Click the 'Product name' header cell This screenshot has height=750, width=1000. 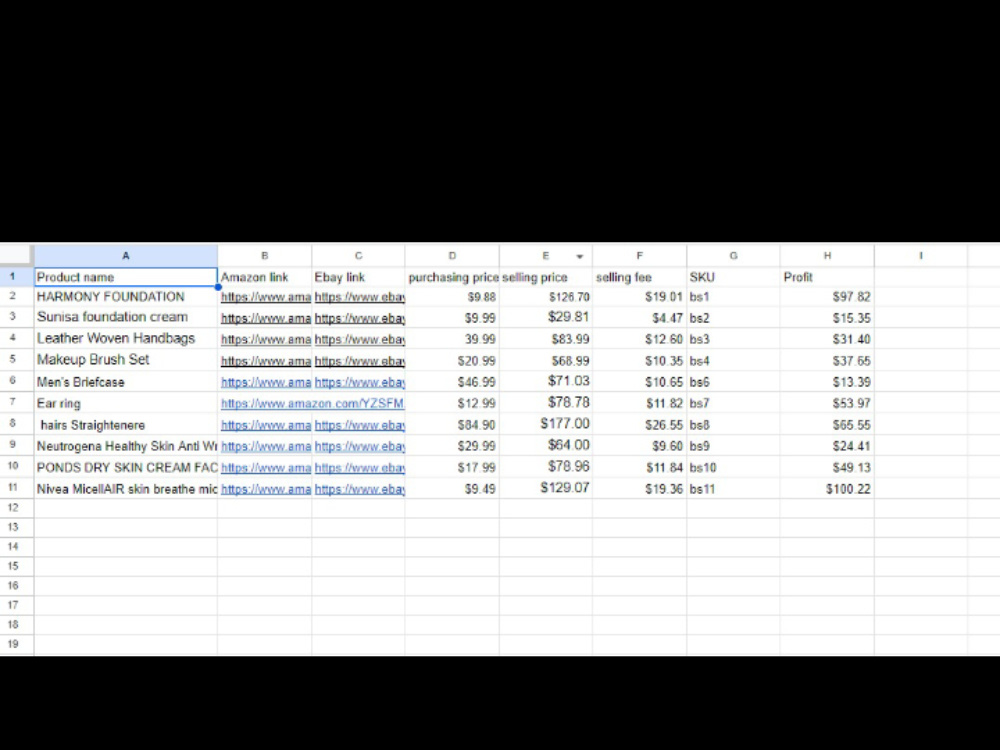[x=126, y=277]
